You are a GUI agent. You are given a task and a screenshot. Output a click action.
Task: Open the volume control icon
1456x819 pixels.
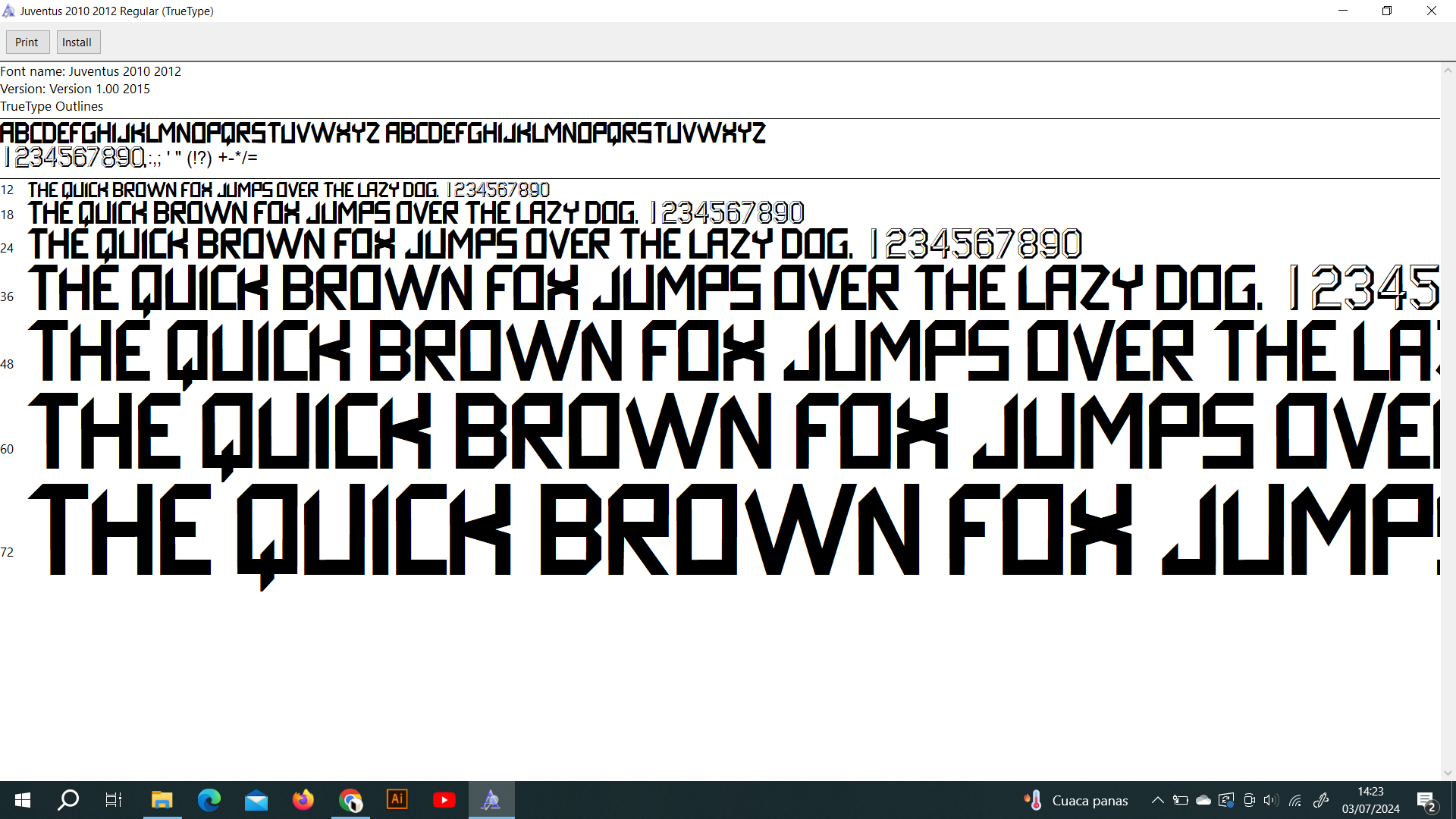[x=1271, y=800]
